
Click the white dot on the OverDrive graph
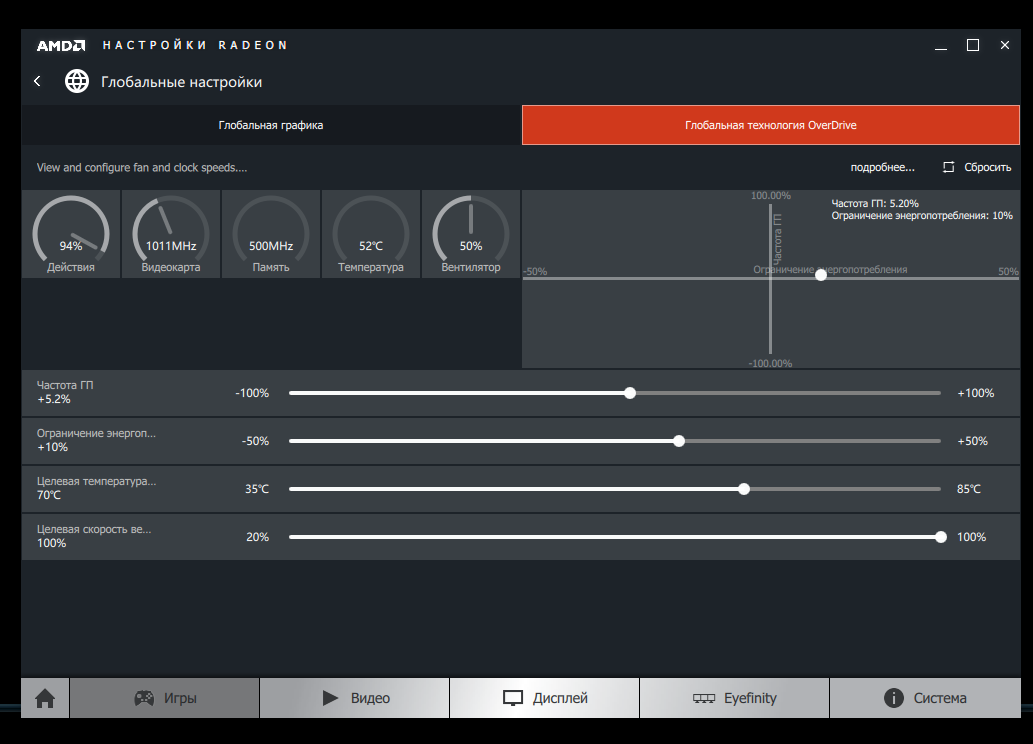pos(821,275)
